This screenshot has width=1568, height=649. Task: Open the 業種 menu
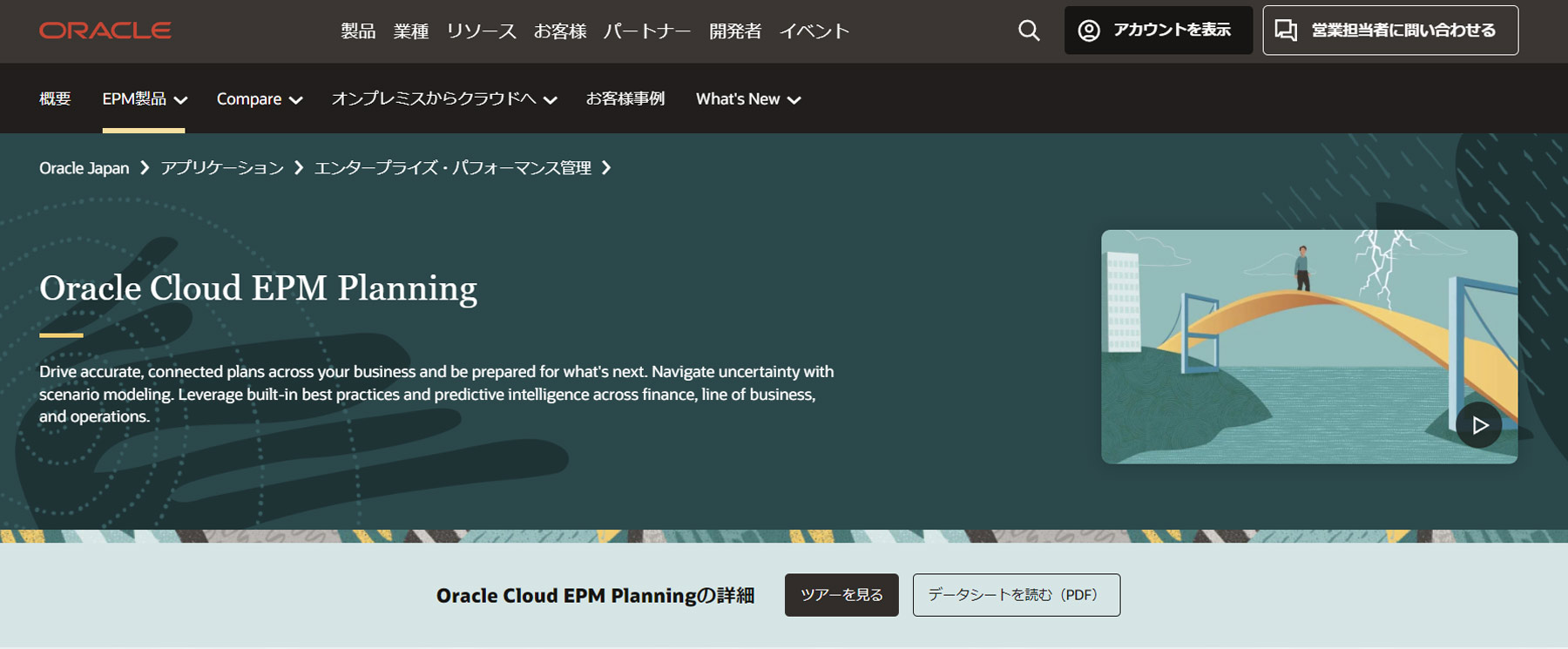click(411, 31)
